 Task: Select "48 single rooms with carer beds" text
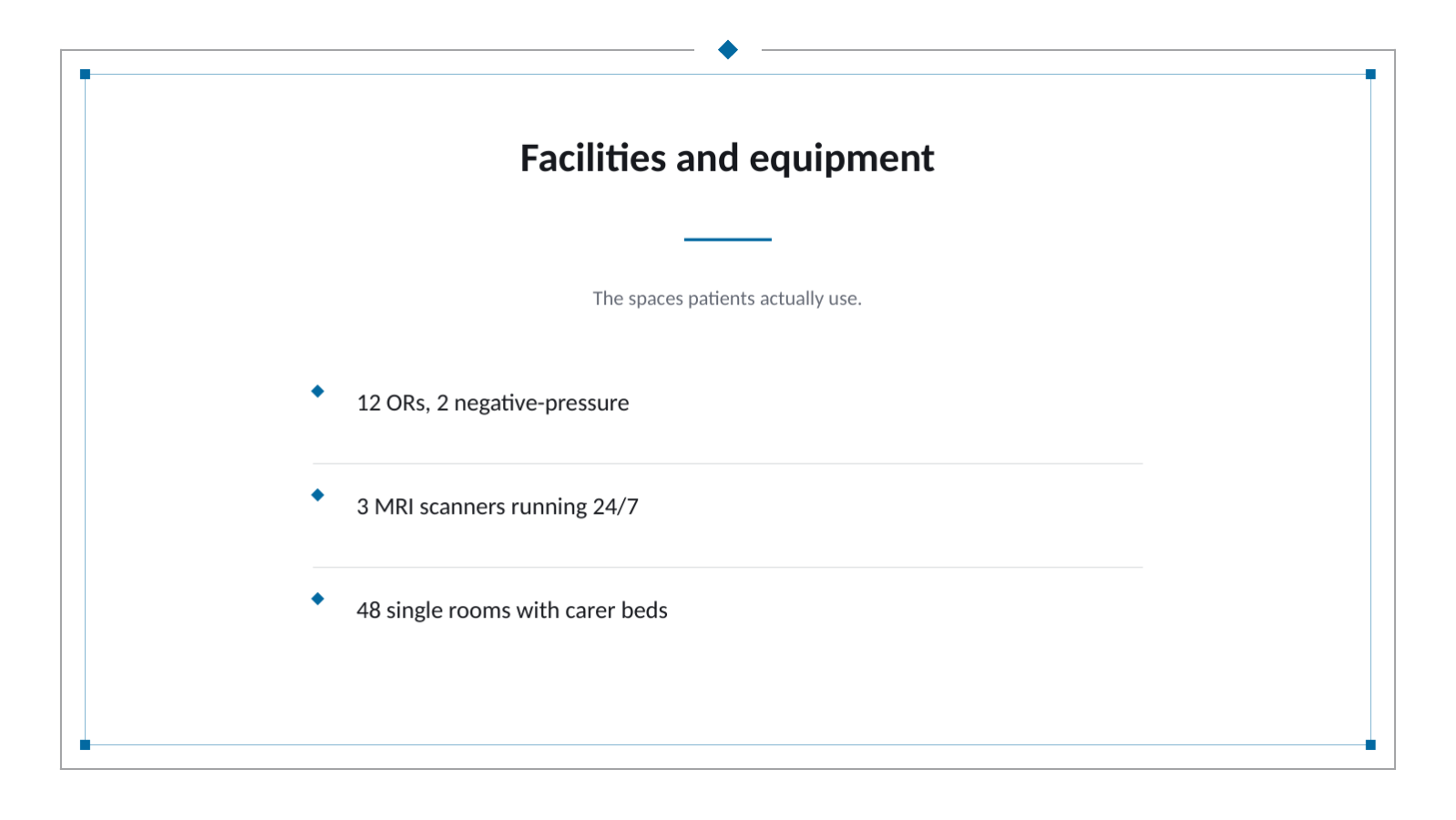[512, 610]
